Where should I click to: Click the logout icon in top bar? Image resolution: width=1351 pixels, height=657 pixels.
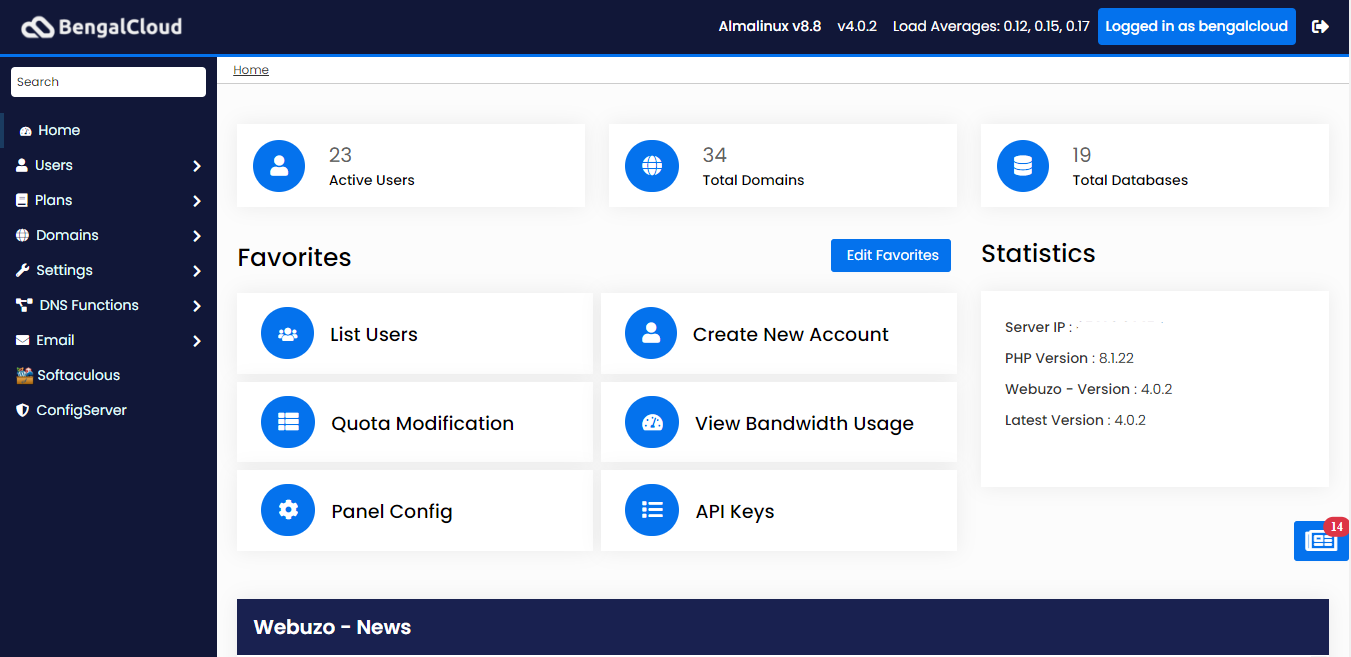coord(1320,27)
